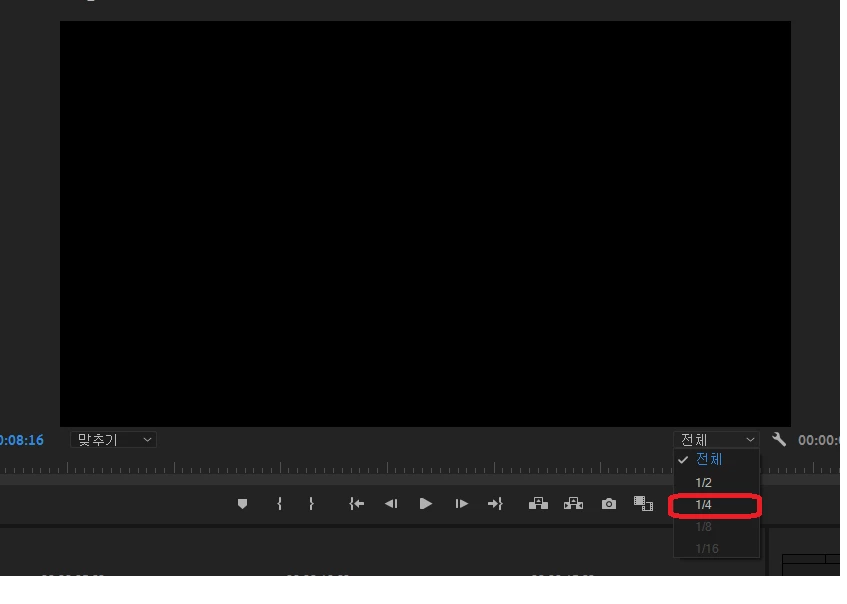Step forward one frame

point(461,504)
